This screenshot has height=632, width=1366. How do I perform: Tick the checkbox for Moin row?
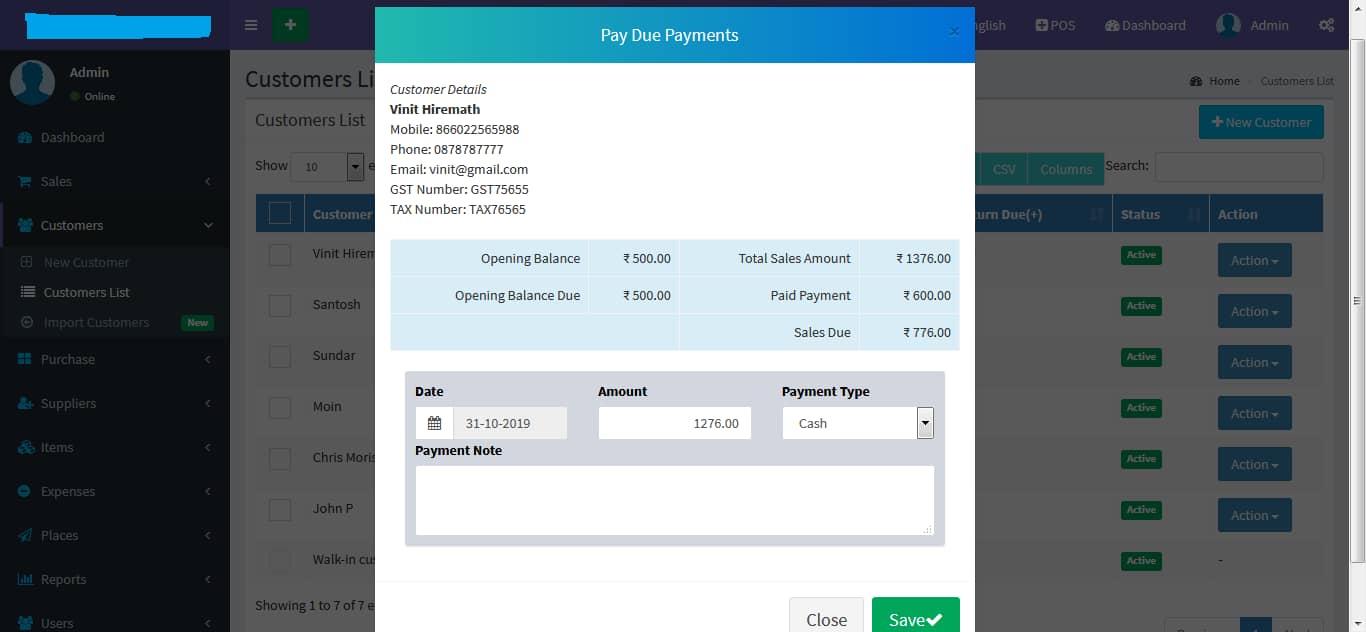280,407
